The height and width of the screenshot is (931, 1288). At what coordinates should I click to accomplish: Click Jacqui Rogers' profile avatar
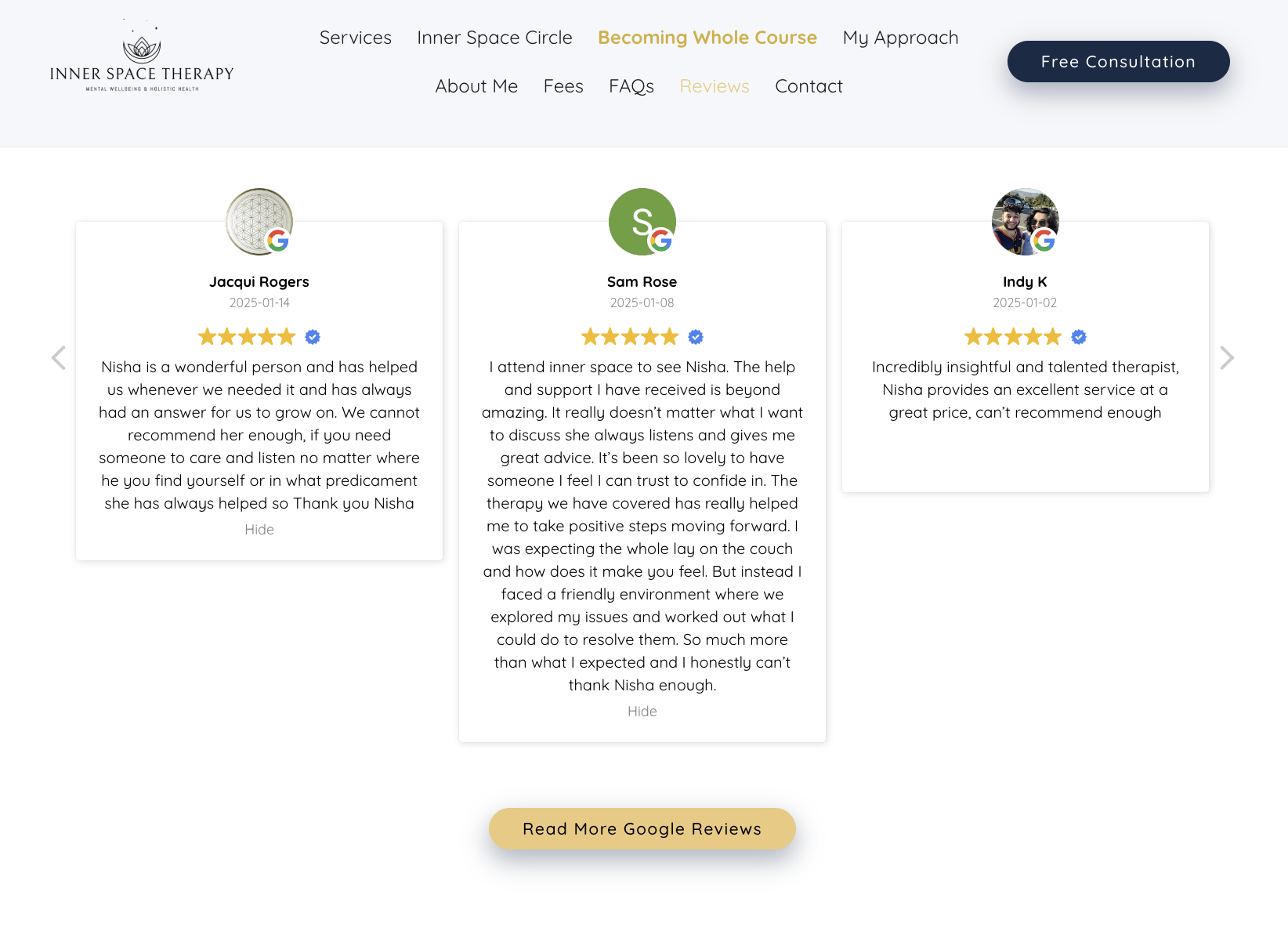point(259,221)
